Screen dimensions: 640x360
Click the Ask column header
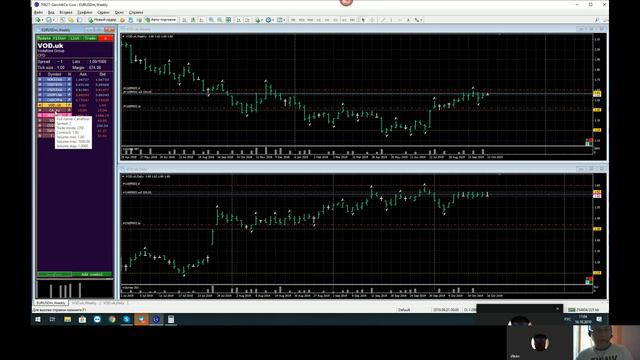[83, 74]
